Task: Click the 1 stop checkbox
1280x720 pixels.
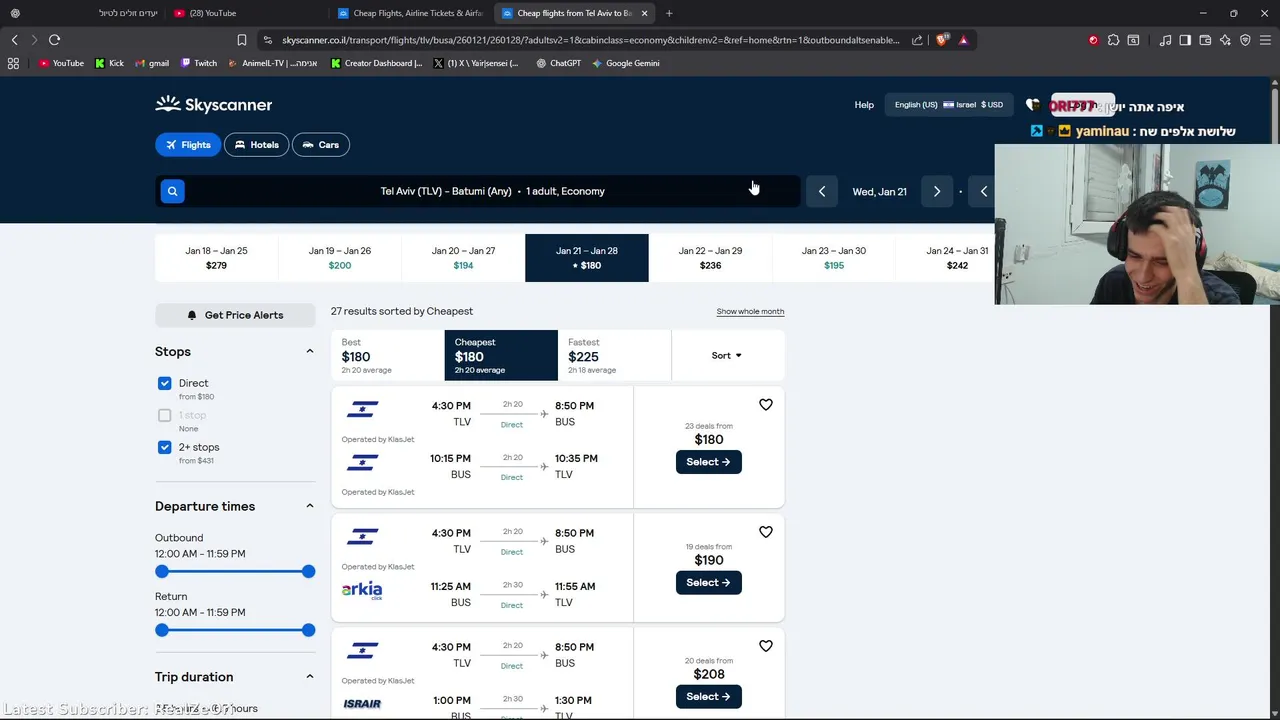Action: tap(164, 415)
